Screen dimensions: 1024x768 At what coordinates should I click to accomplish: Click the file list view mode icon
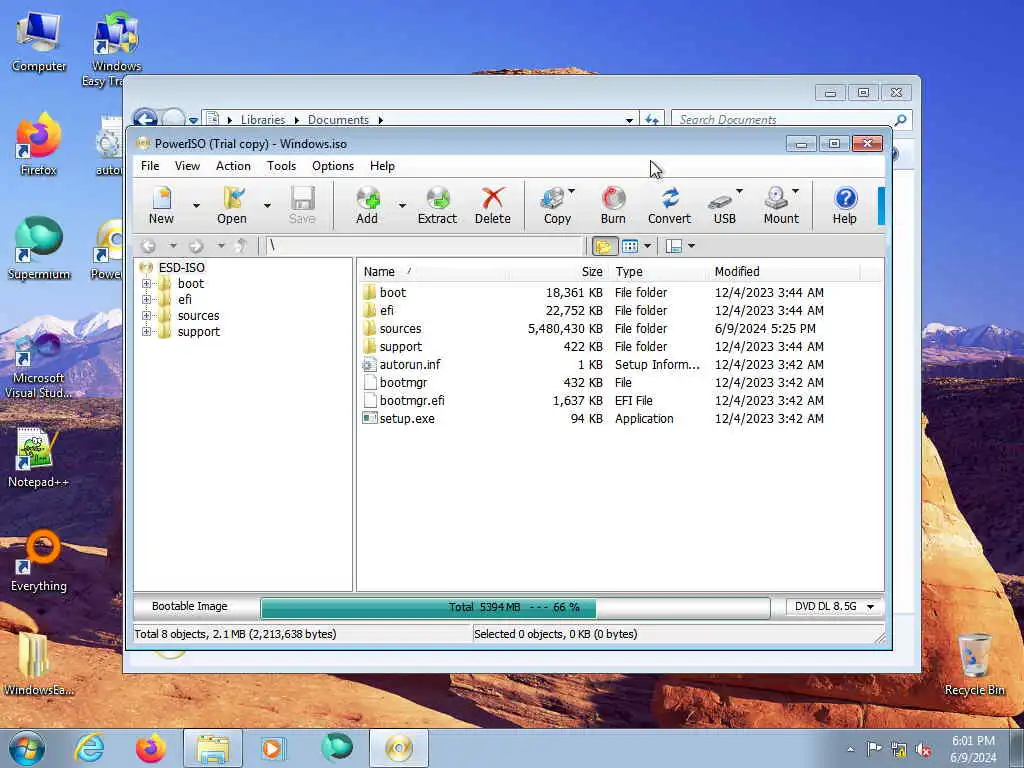(x=630, y=246)
